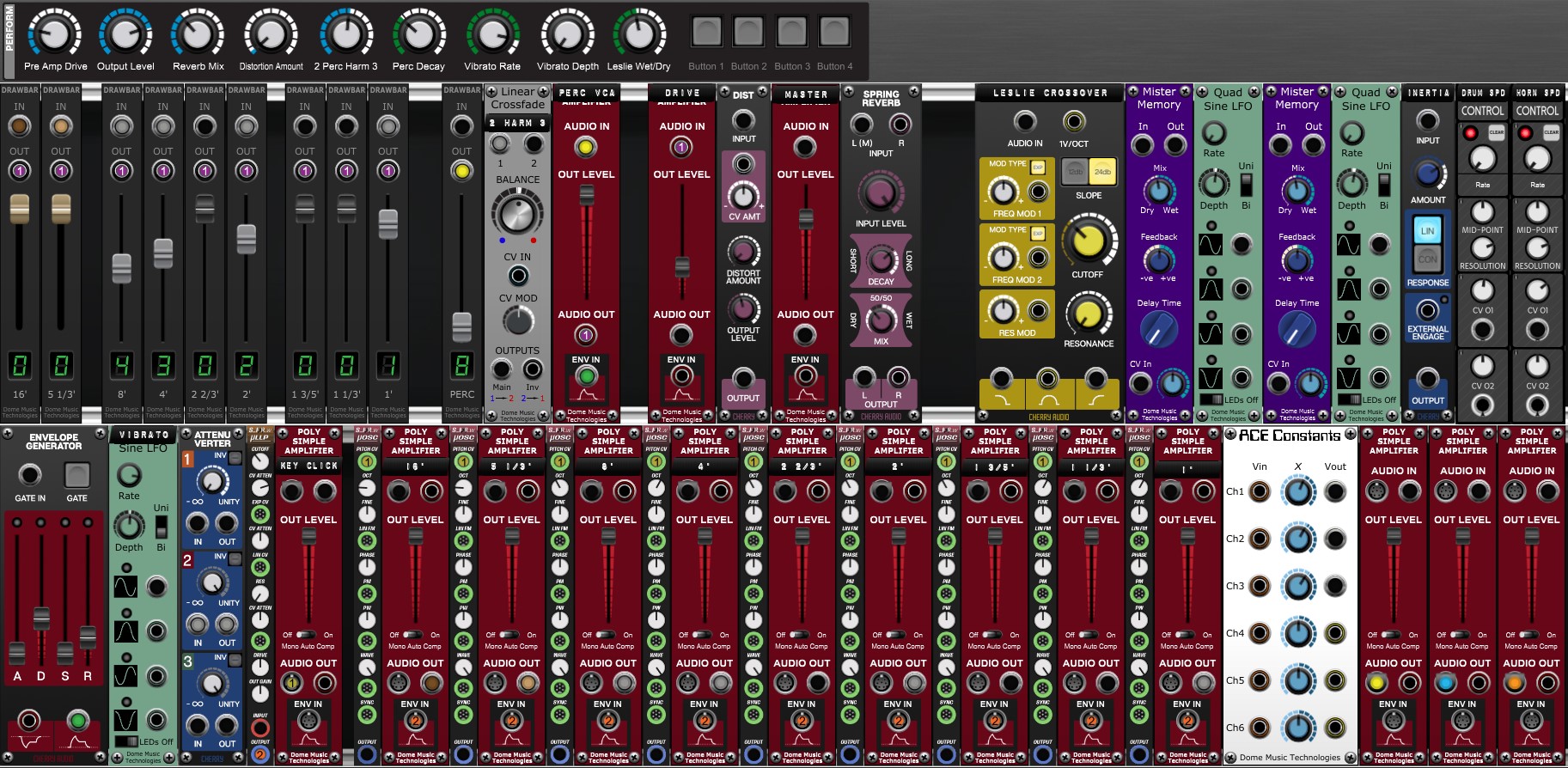The height and width of the screenshot is (768, 1568).
Task: Click the Attenuverter channel 1 IN jack
Action: 198,523
